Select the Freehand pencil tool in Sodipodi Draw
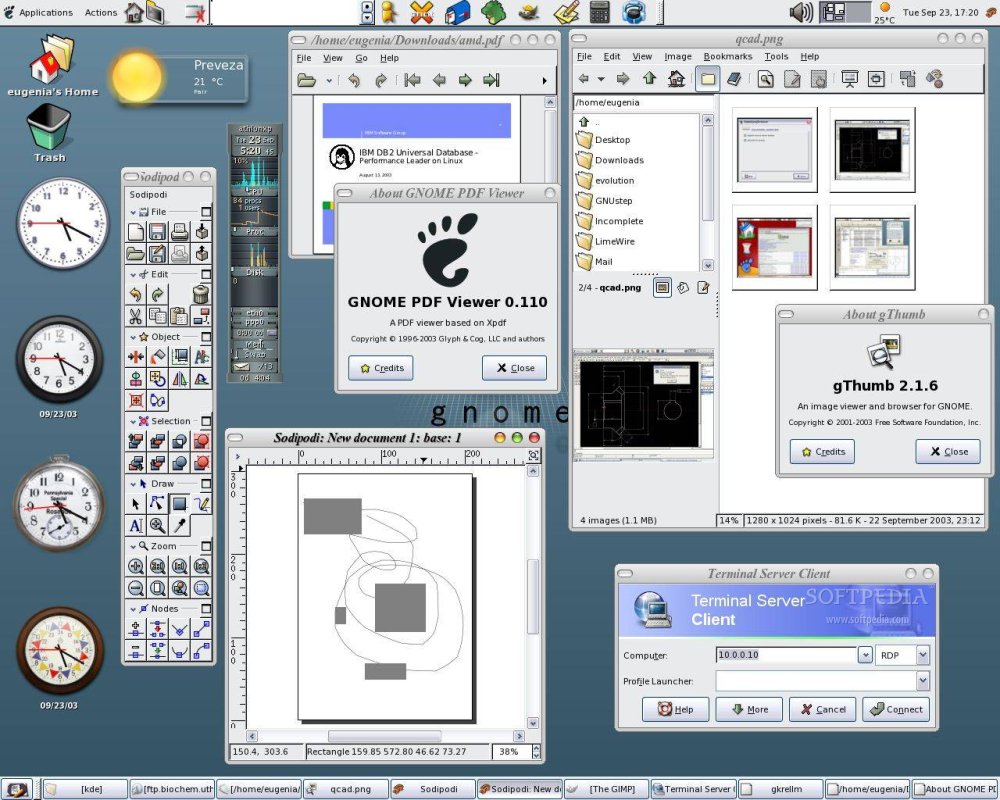The height and width of the screenshot is (800, 1000). click(202, 504)
